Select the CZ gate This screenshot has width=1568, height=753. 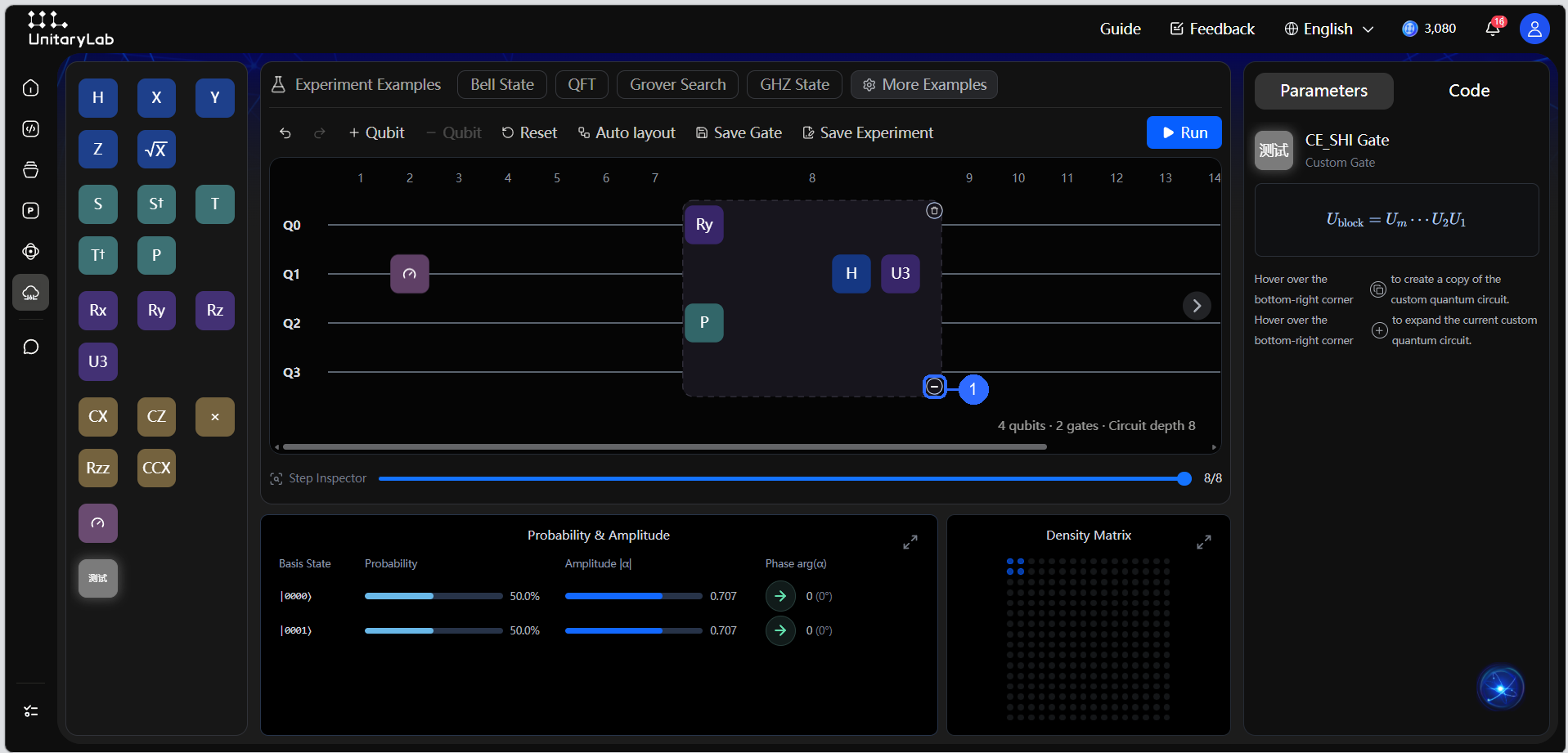click(156, 417)
